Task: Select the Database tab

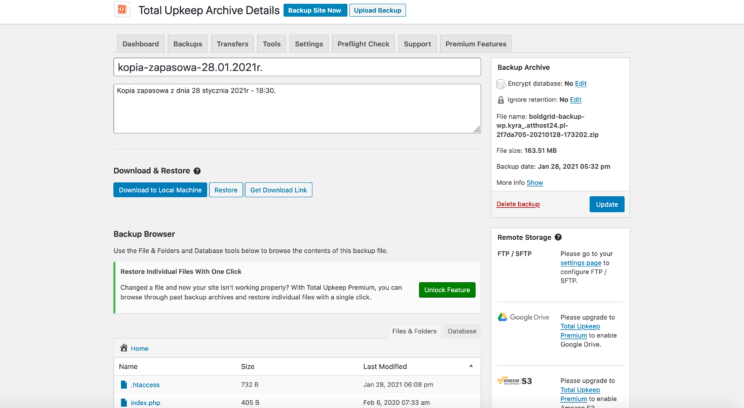Action: pyautogui.click(x=462, y=331)
